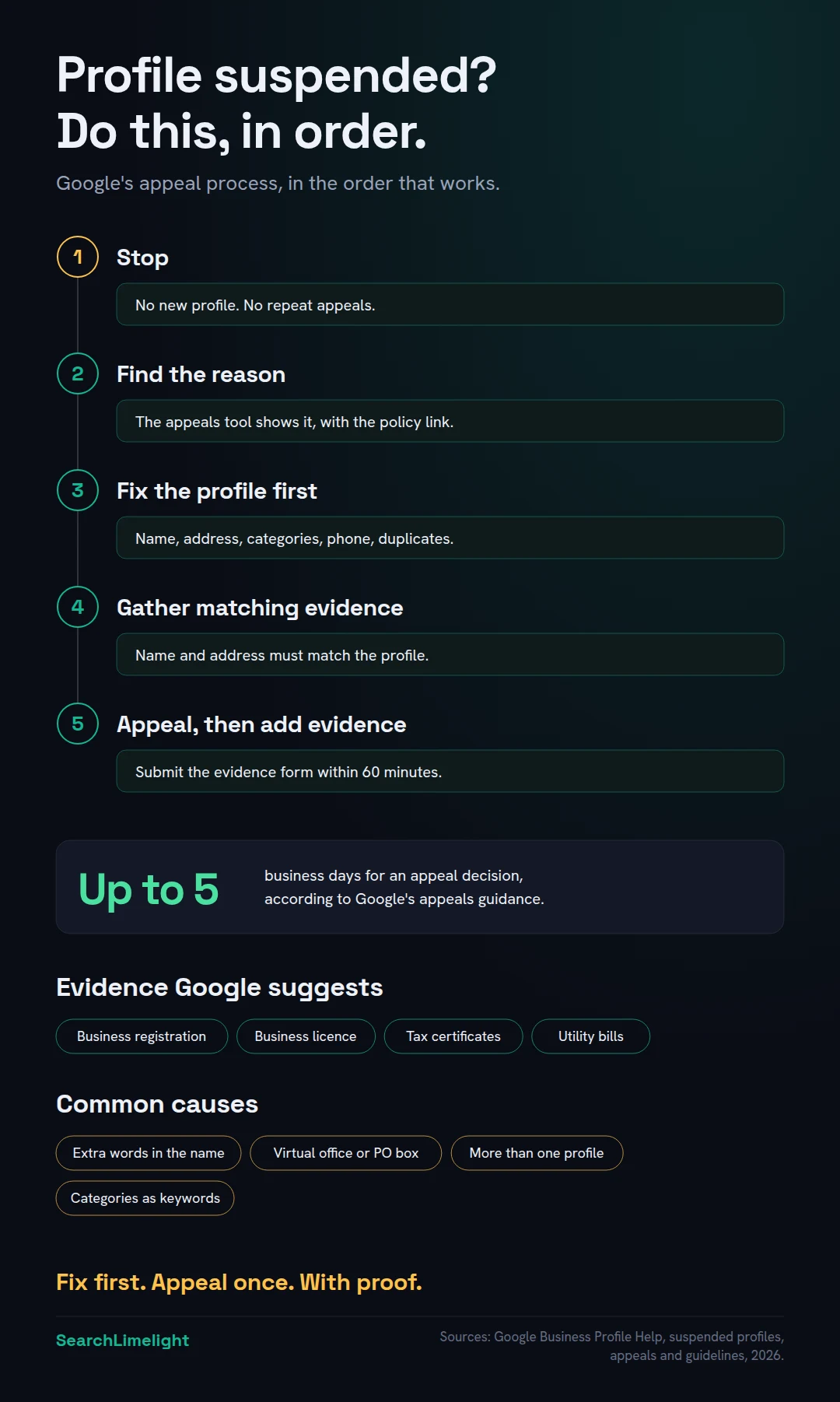
Task: Choose the 'Tax certificates' chip
Action: 453,1036
